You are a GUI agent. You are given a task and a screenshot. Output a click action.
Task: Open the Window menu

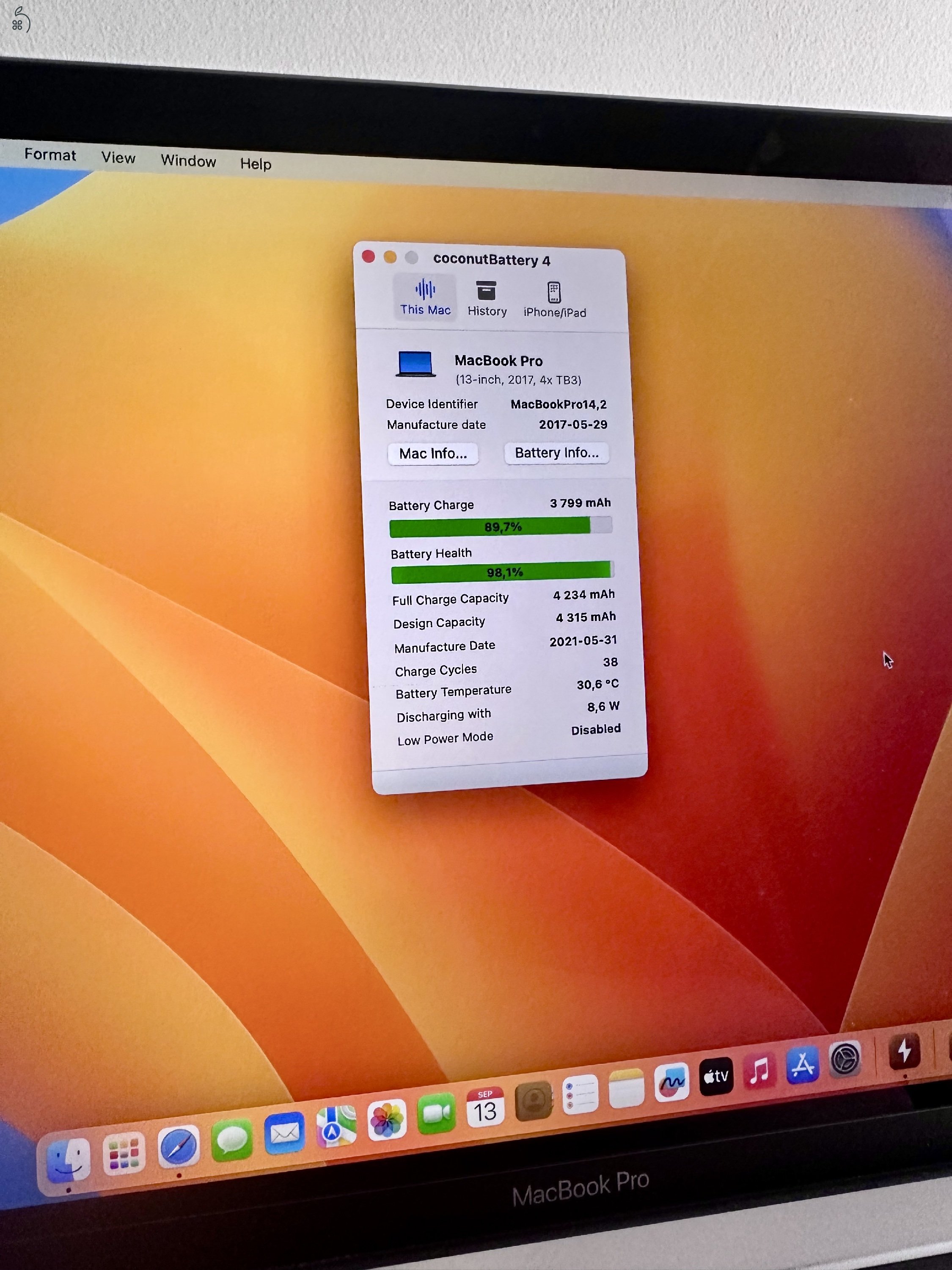click(x=188, y=161)
